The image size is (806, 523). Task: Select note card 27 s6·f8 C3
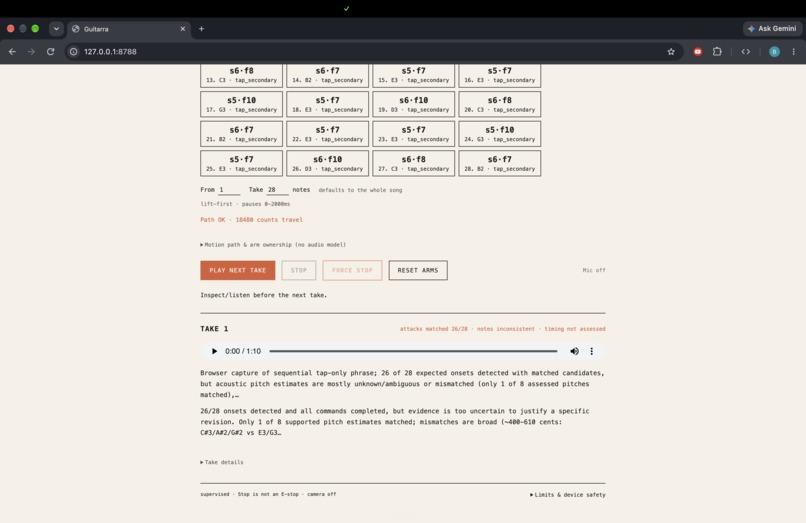414,164
